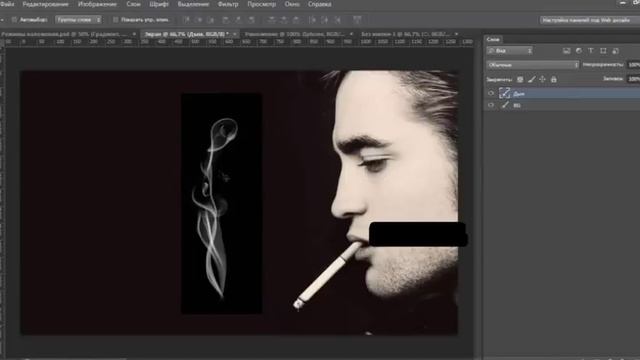Viewport: 640px width, 360px height.
Task: Close the Режимы наложения.psd document tab
Action: (x=134, y=34)
